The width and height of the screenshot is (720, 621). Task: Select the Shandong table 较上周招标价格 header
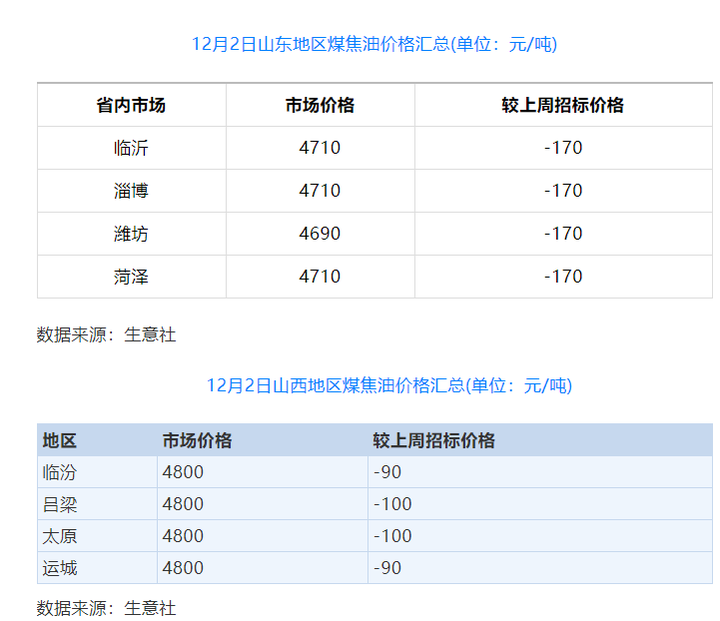pos(563,105)
